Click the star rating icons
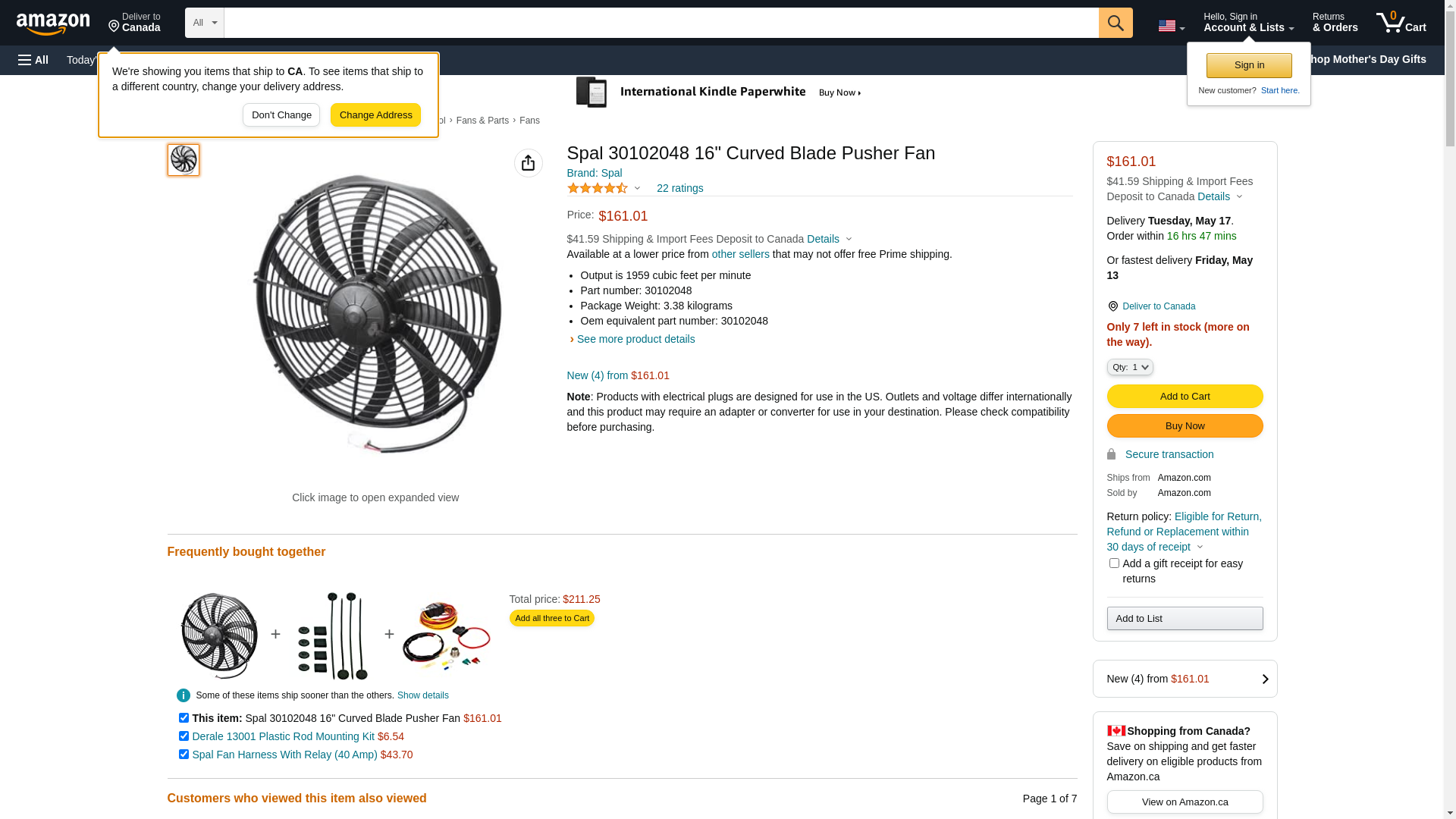The width and height of the screenshot is (1456, 819). pos(598,188)
